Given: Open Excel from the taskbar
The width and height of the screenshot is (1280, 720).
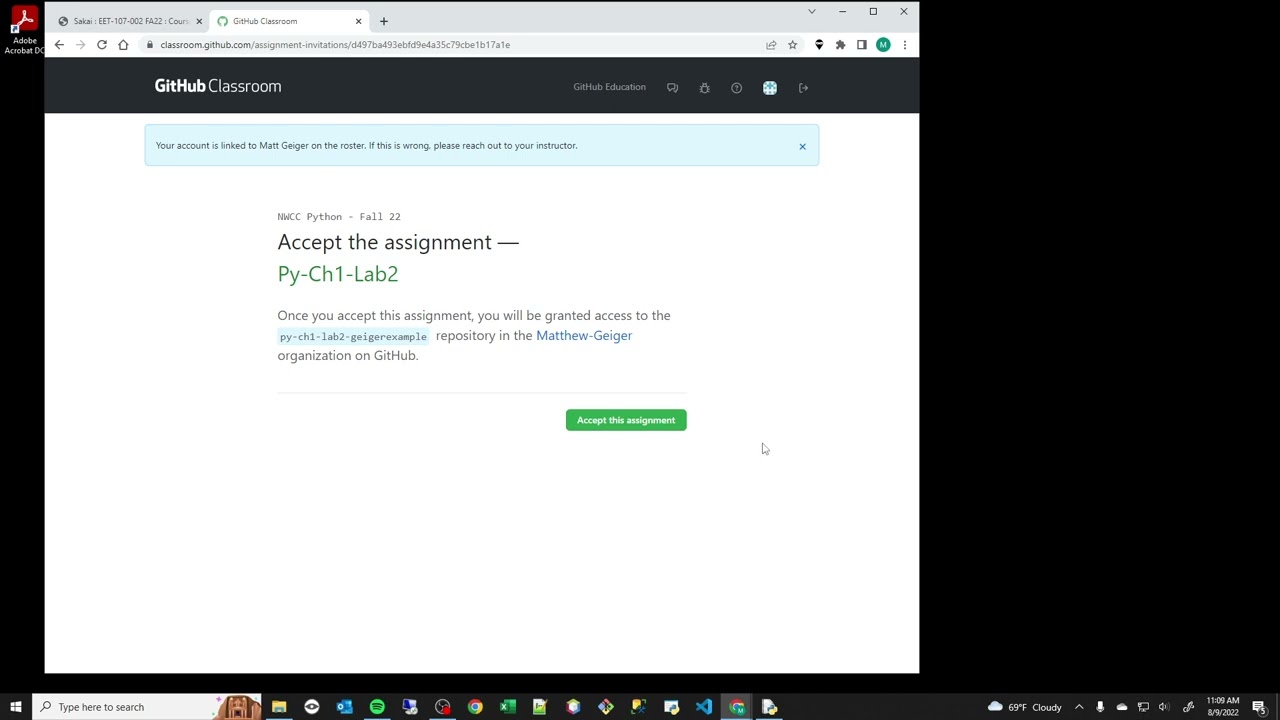Looking at the screenshot, I should pos(508,707).
